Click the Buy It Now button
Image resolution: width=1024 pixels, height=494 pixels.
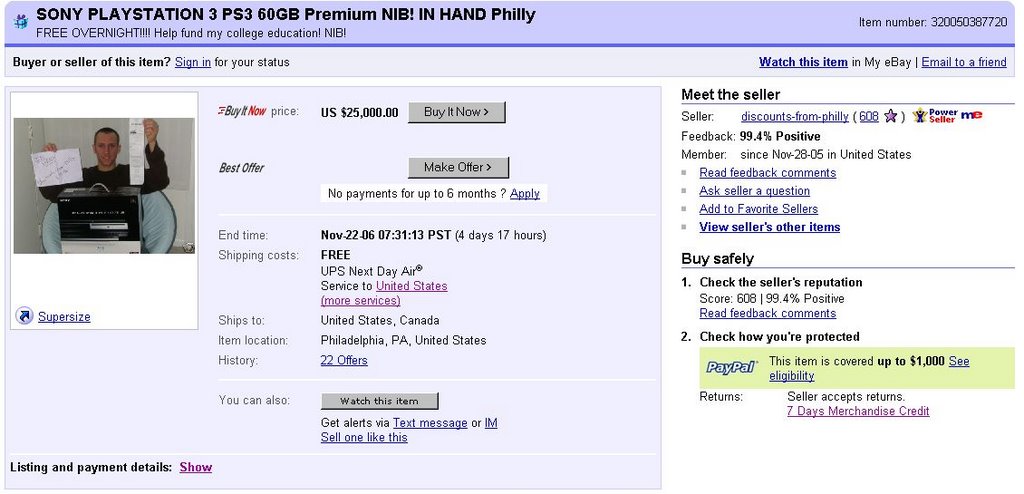[x=456, y=112]
